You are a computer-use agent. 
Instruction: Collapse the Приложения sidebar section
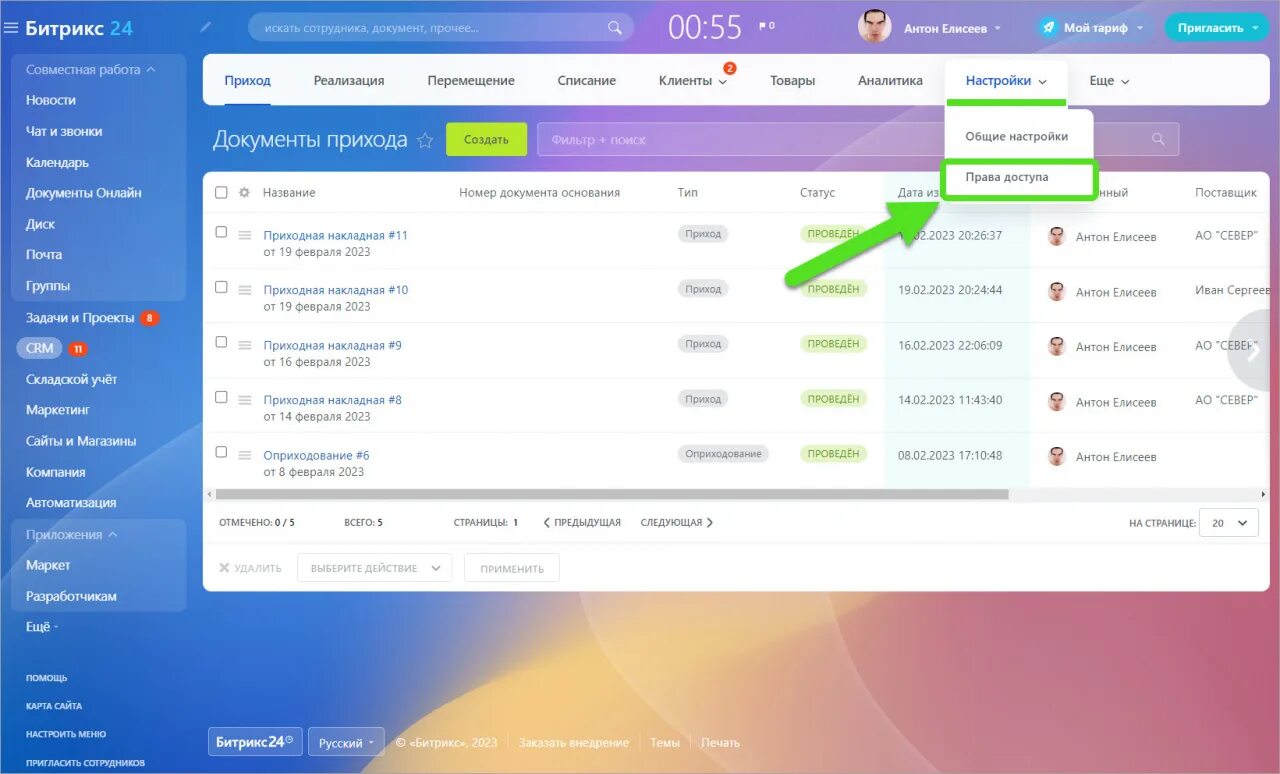point(71,535)
